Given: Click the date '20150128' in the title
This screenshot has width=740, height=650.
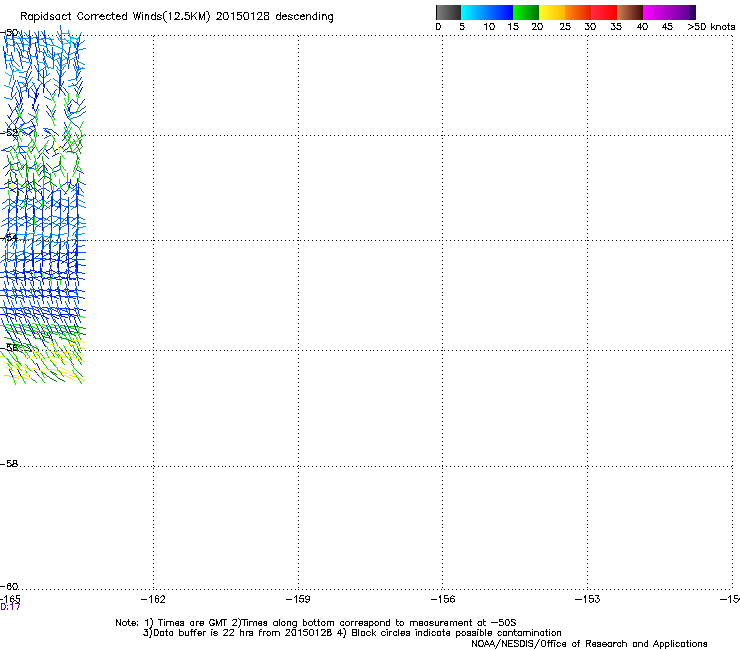Looking at the screenshot, I should coord(243,16).
